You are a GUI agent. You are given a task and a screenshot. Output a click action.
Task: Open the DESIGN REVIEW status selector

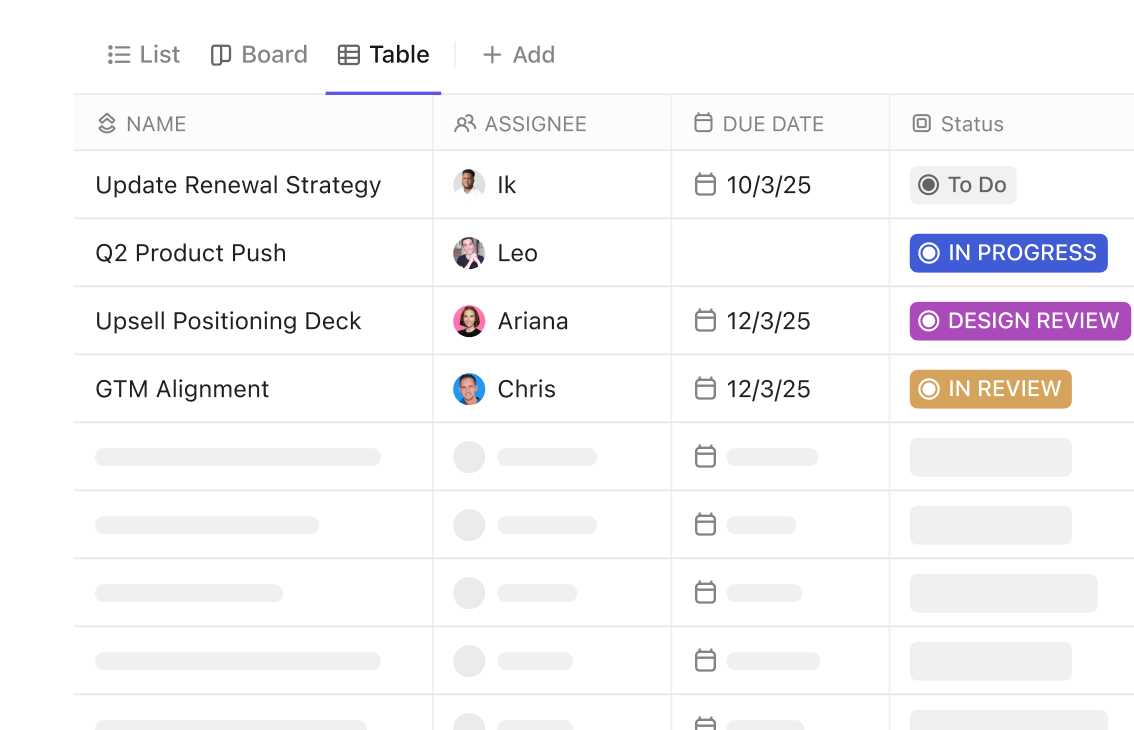point(1019,321)
